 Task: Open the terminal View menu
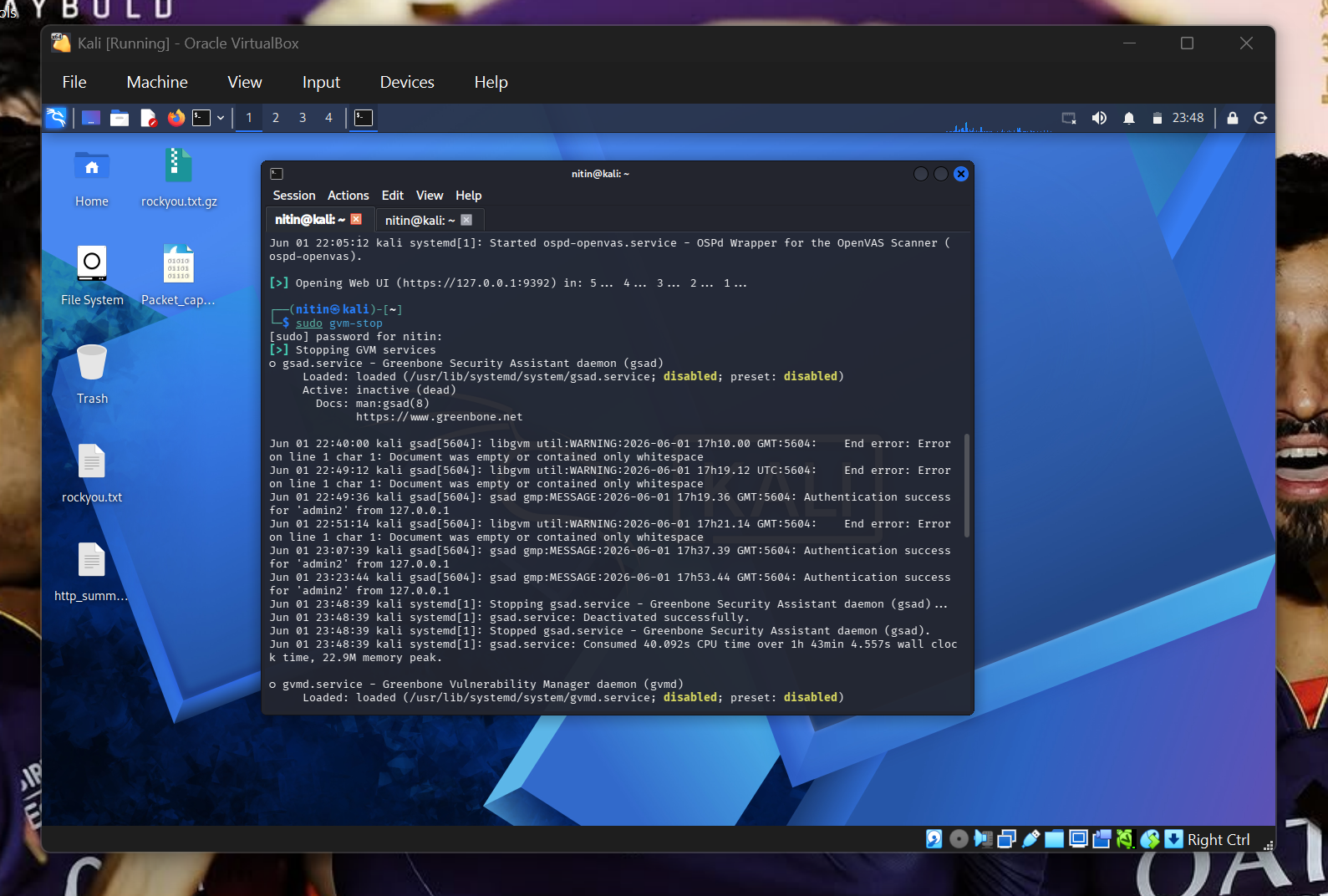[430, 196]
